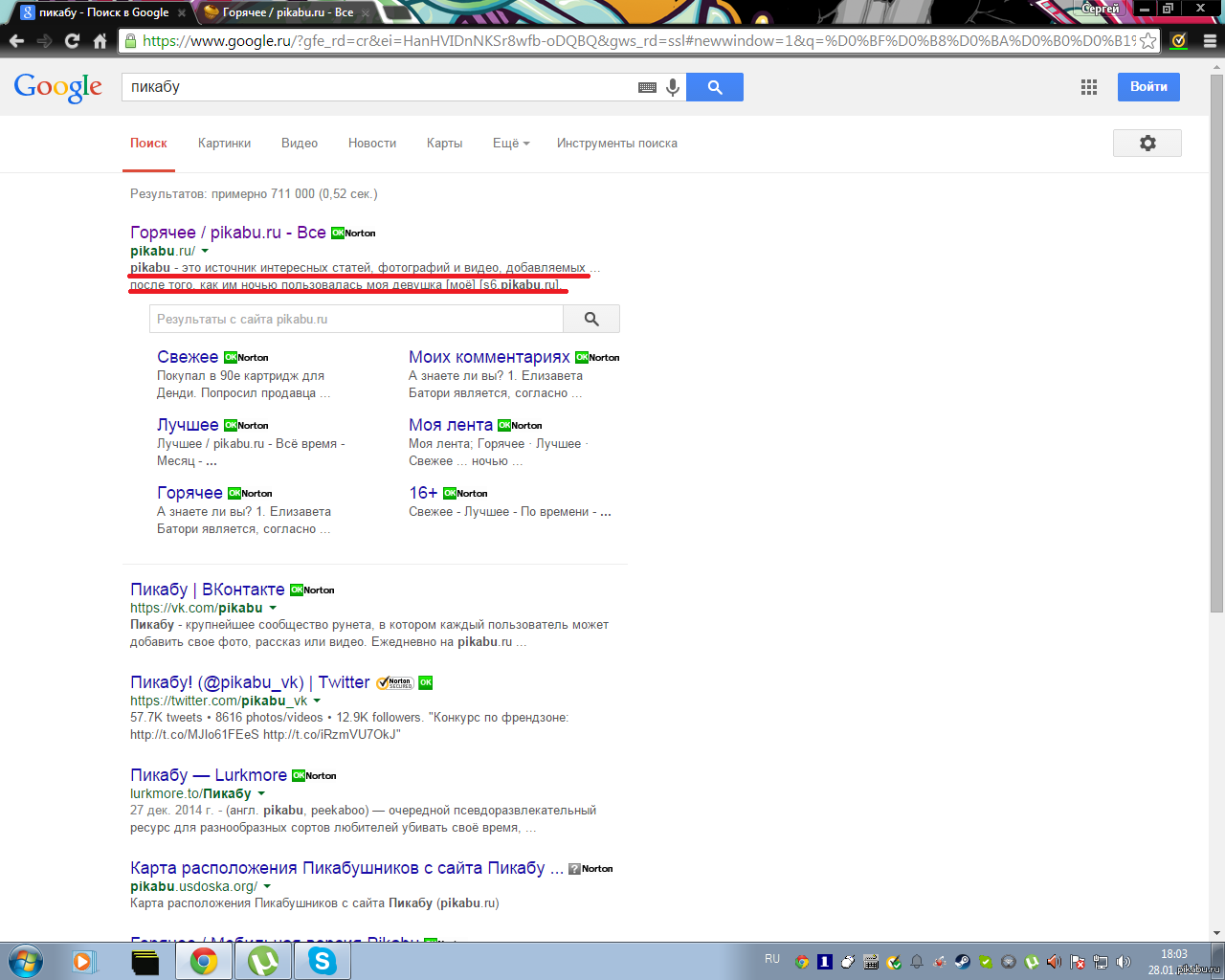
Task: Open Моих комментариях sitelink
Action: pyautogui.click(x=489, y=357)
